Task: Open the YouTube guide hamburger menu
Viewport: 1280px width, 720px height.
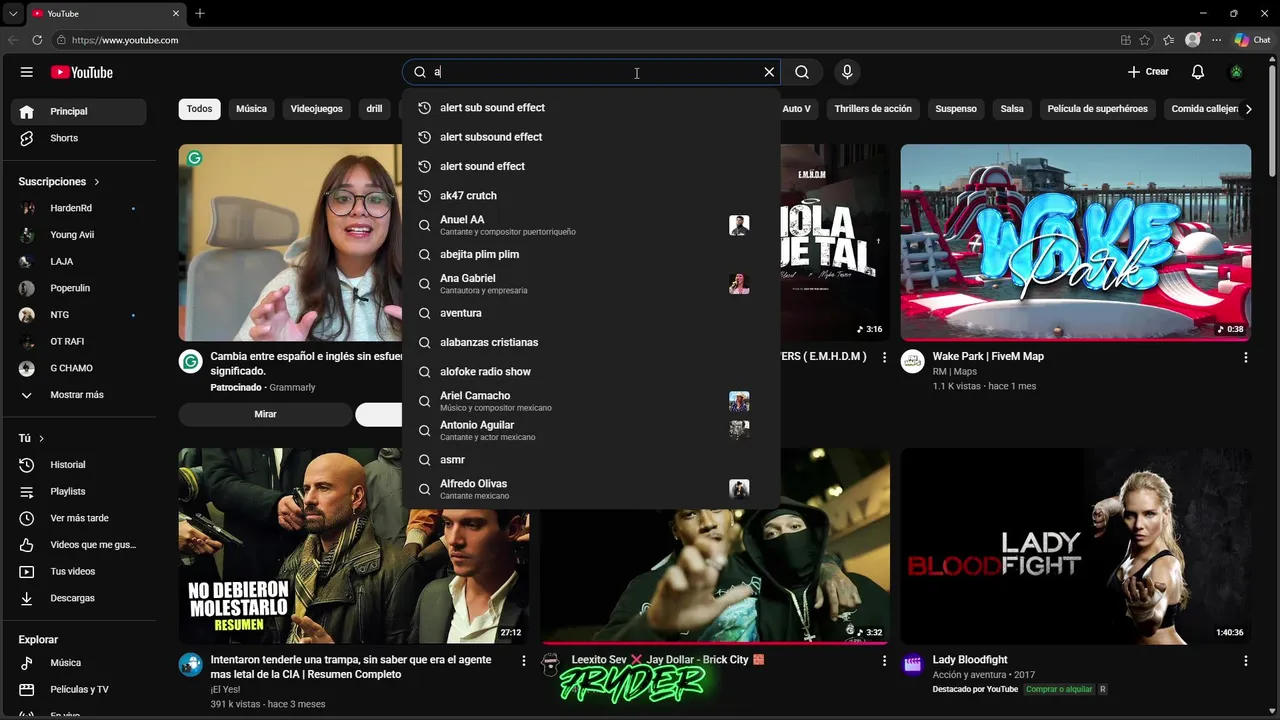Action: pos(27,72)
